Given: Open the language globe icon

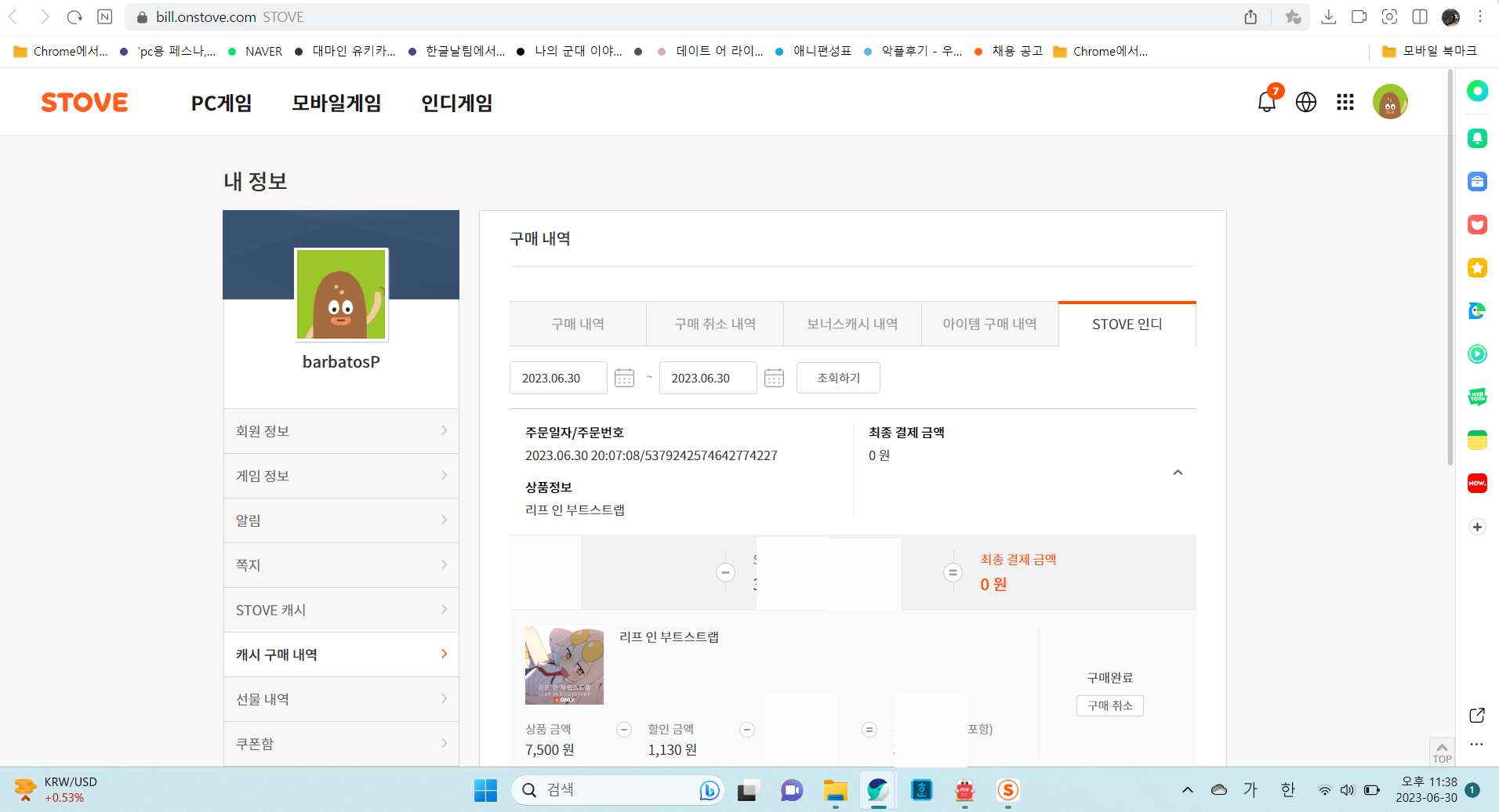Looking at the screenshot, I should (1306, 102).
